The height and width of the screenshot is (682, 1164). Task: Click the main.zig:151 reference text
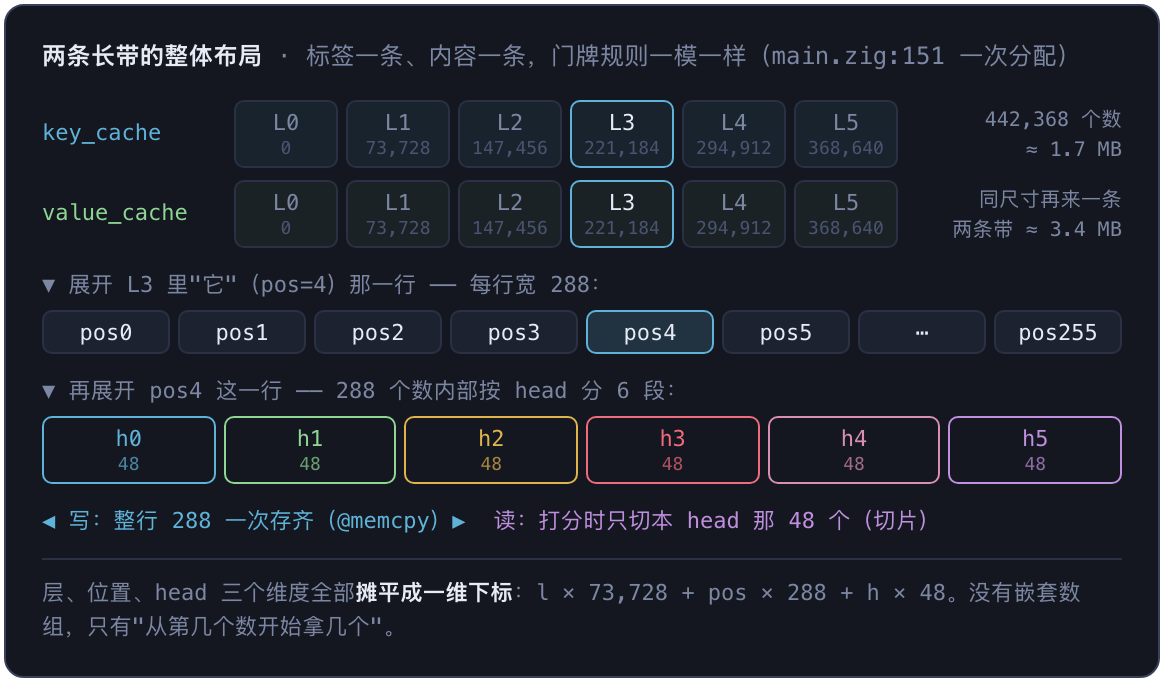point(857,56)
